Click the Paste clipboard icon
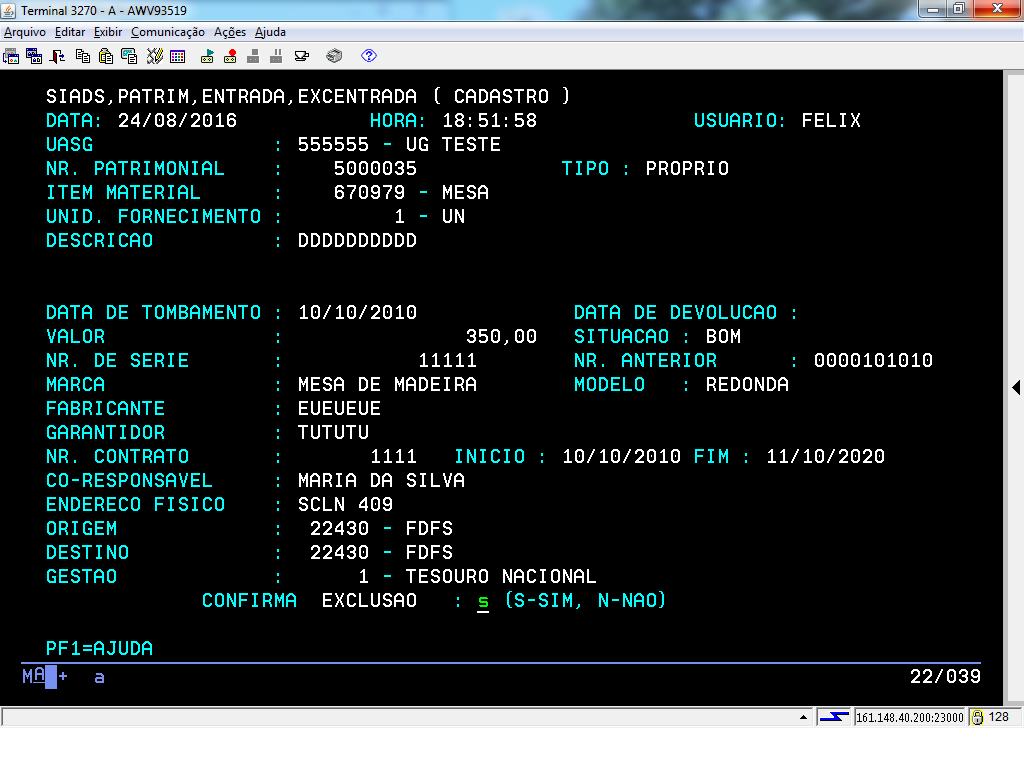This screenshot has width=1024, height=768. [106, 56]
